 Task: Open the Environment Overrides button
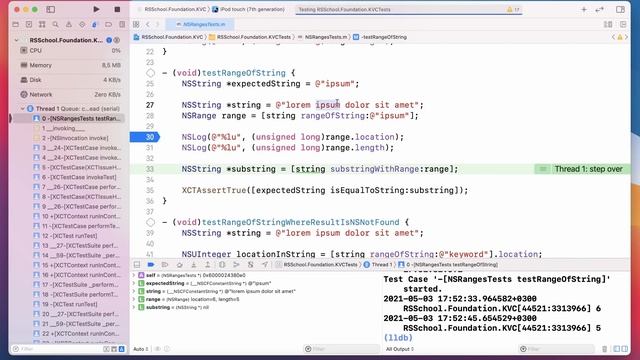point(251,264)
